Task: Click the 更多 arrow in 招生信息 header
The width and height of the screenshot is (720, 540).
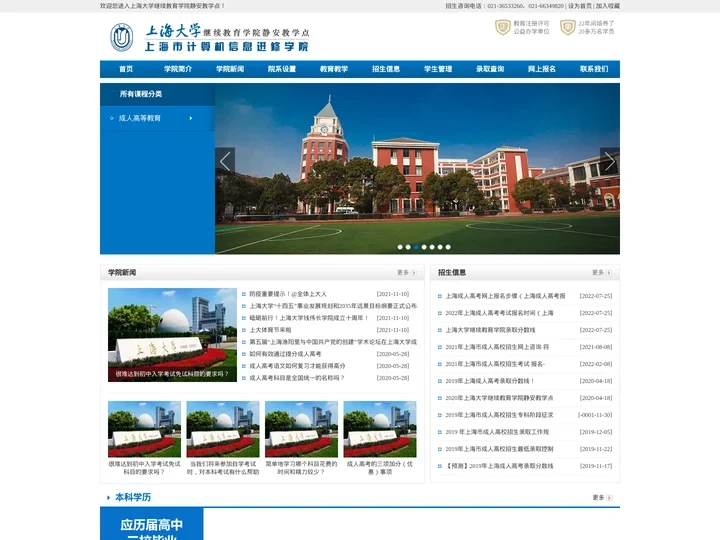Action: (x=609, y=273)
